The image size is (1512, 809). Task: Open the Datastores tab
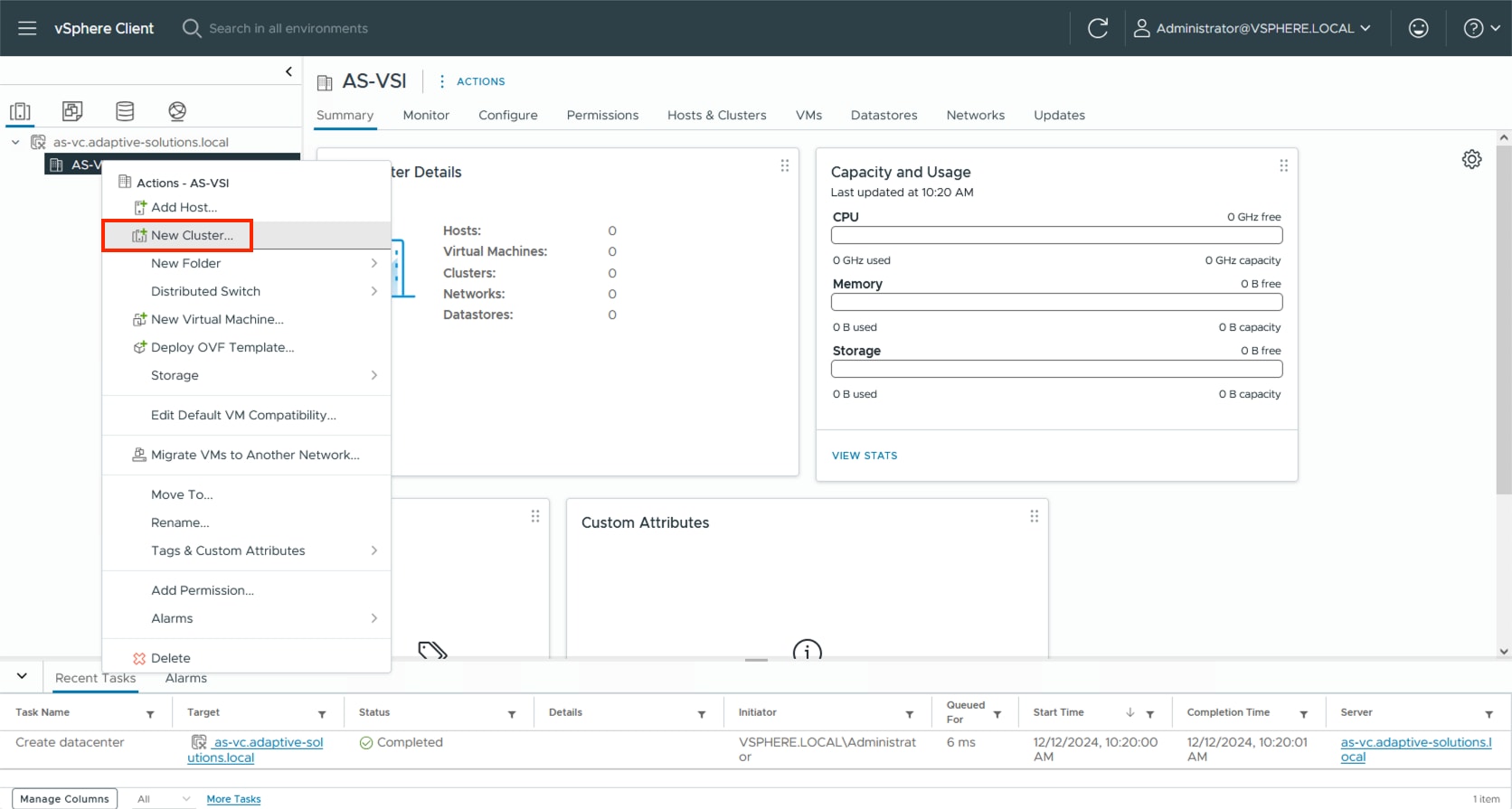point(884,115)
